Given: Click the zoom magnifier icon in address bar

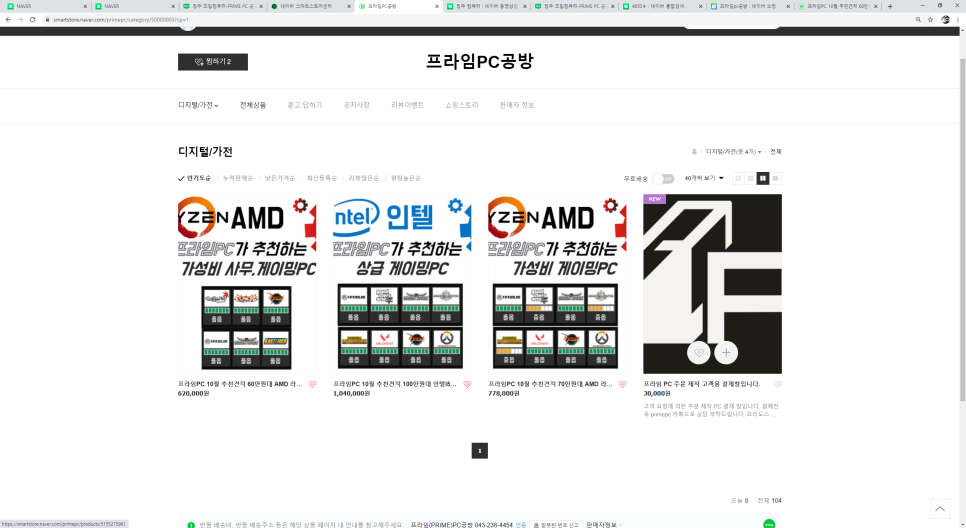Looking at the screenshot, I should pyautogui.click(x=918, y=20).
